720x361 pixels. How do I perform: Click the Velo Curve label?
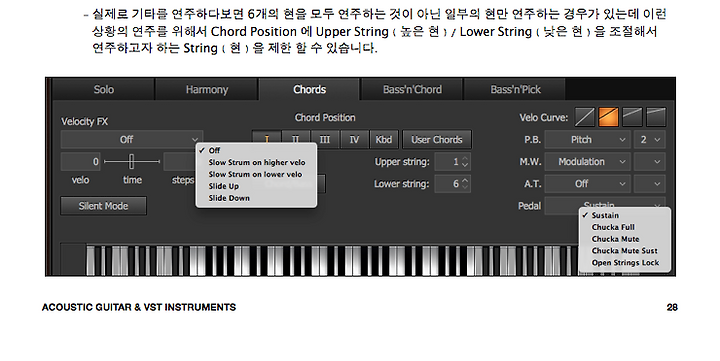click(x=544, y=118)
